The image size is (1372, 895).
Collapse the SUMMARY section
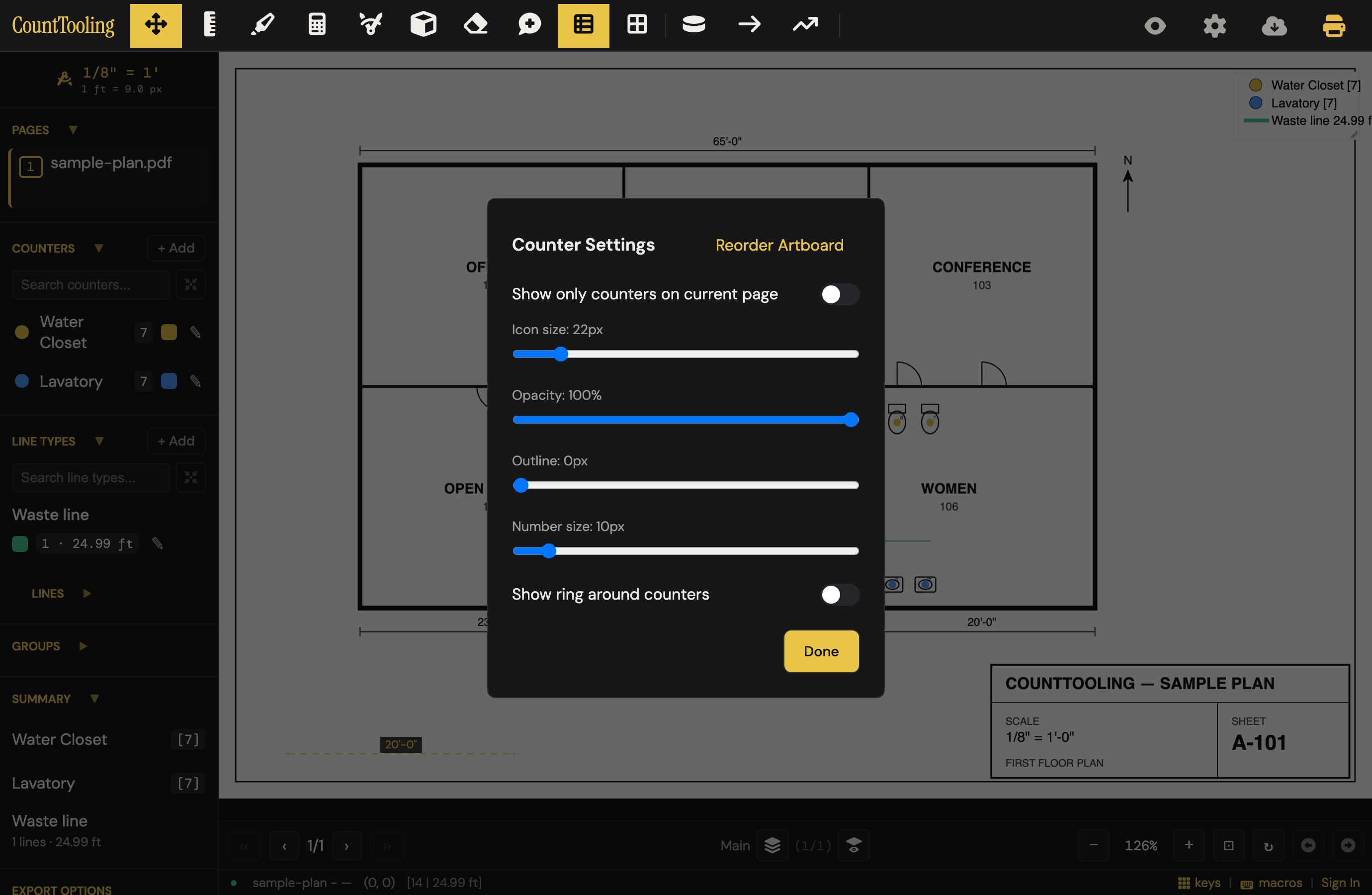point(94,699)
